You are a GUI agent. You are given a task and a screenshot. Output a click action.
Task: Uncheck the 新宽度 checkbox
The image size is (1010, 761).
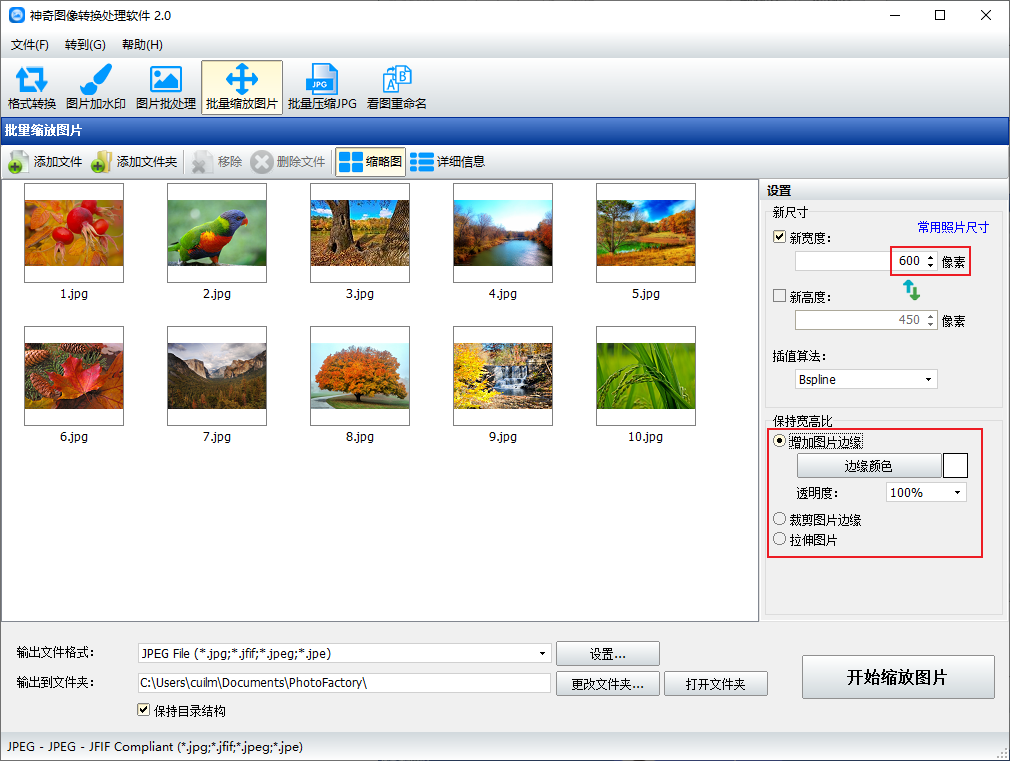pos(779,237)
